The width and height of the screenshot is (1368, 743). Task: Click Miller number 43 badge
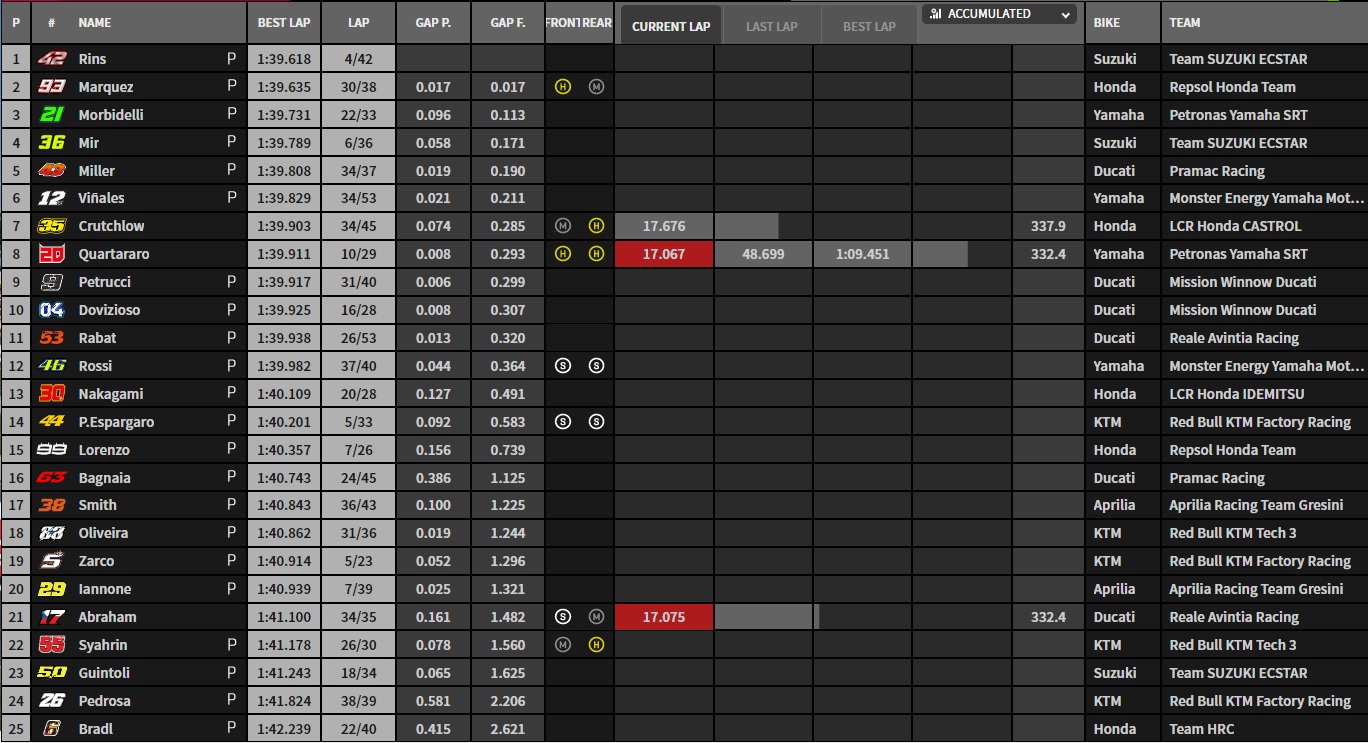pos(51,171)
